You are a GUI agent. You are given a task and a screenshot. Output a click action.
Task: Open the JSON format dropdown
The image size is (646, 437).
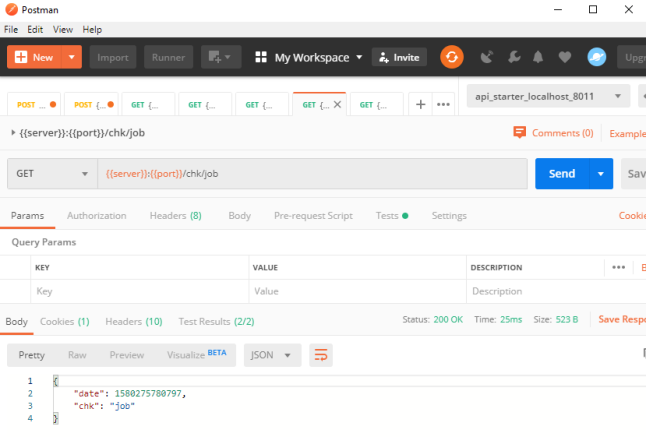272,355
